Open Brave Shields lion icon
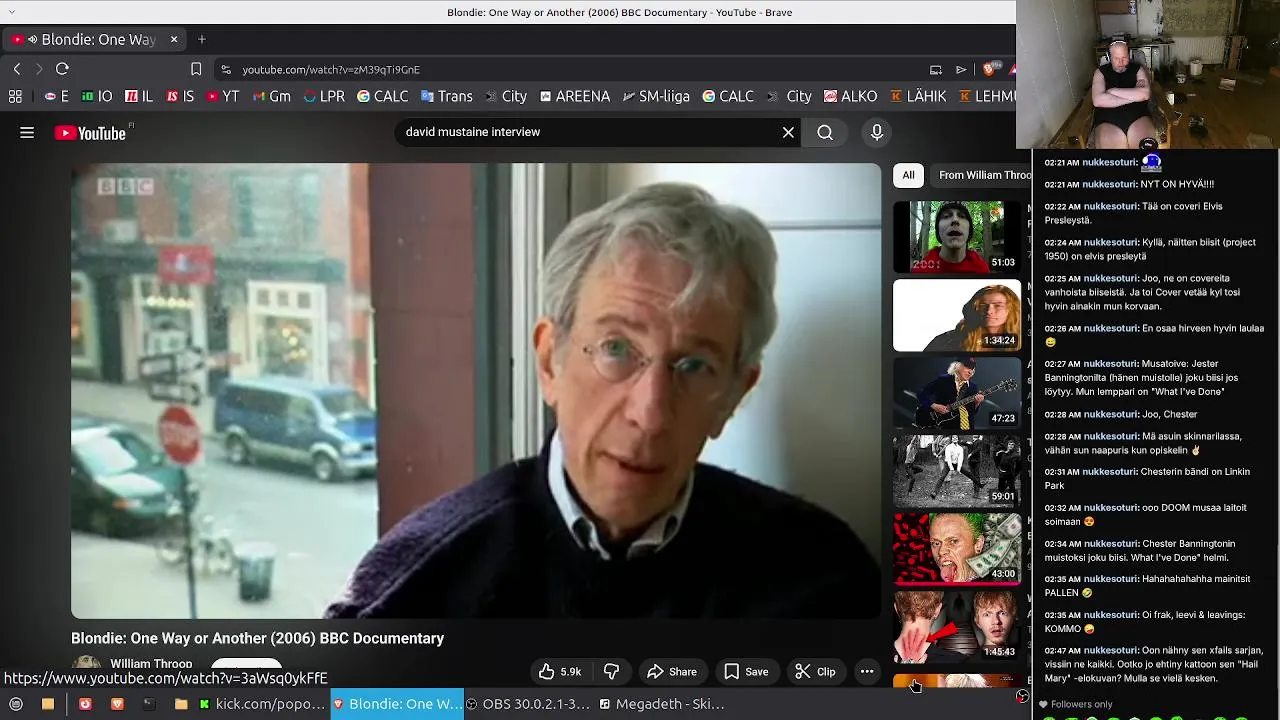 989,69
